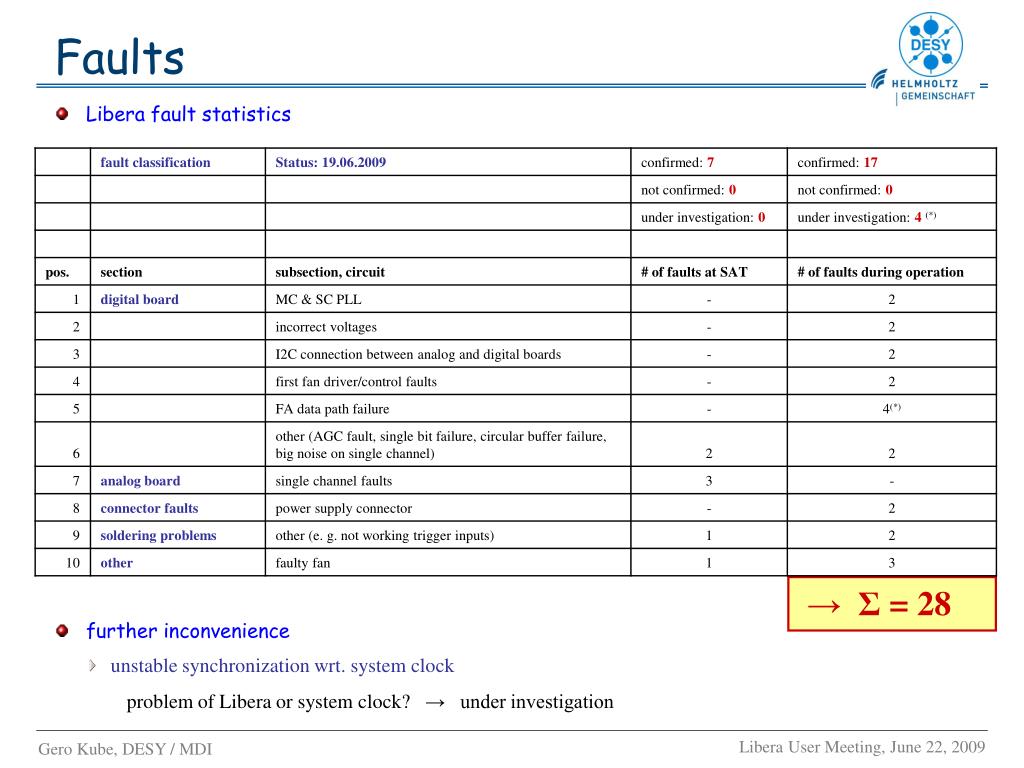The width and height of the screenshot is (1024, 768).
Task: Click the chevron bullet before unstable synchronization
Action: [x=93, y=665]
